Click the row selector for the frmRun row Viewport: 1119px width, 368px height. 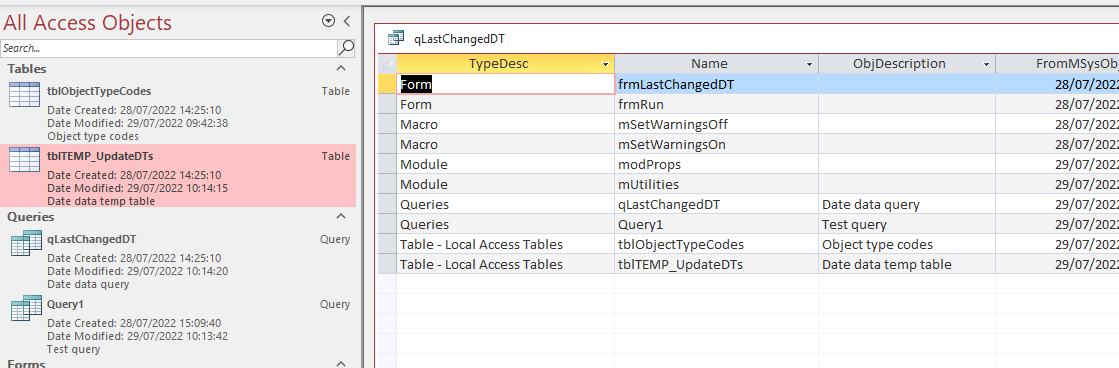(x=386, y=104)
